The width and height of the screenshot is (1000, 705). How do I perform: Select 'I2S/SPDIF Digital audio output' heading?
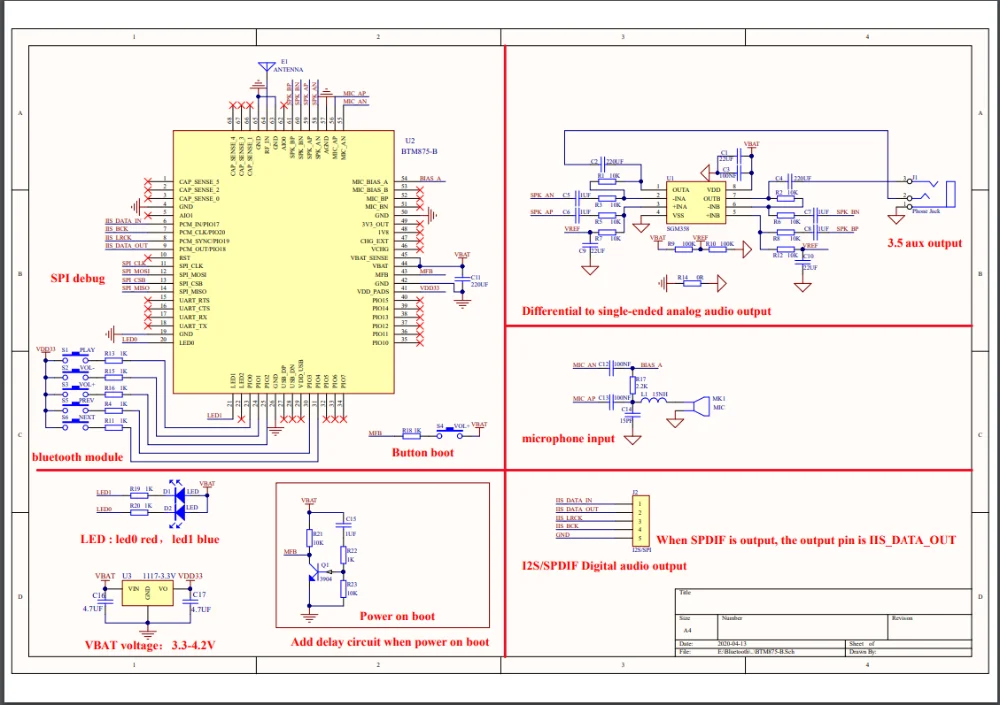(x=605, y=565)
